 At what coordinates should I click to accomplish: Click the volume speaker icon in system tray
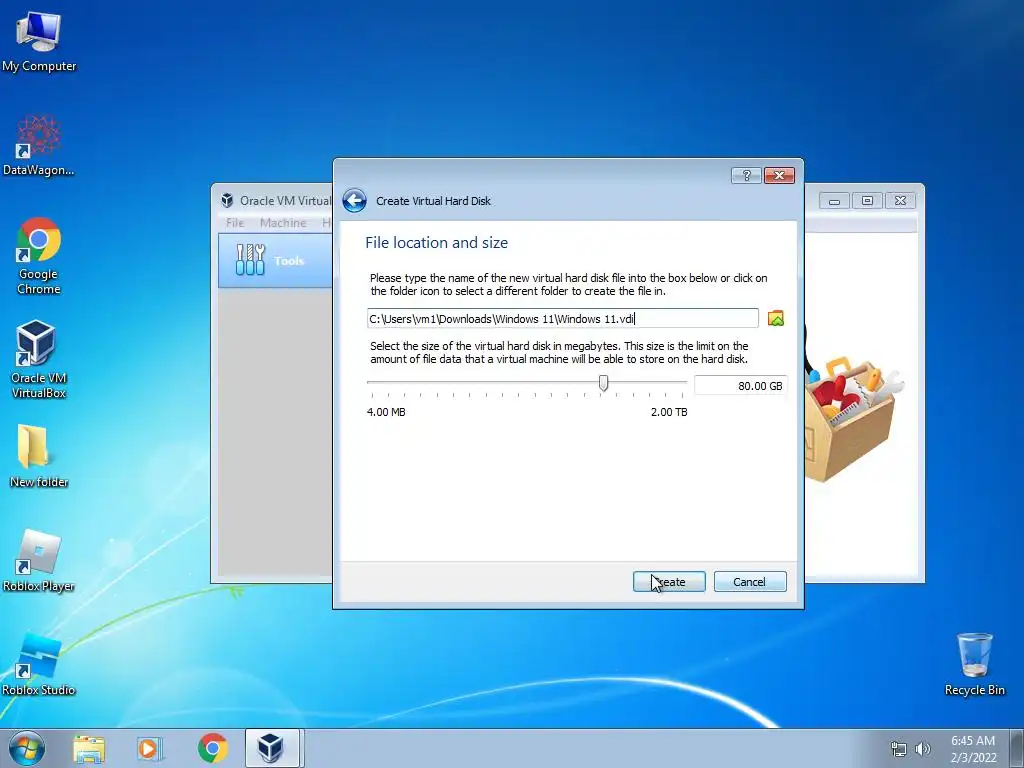pyautogui.click(x=923, y=749)
